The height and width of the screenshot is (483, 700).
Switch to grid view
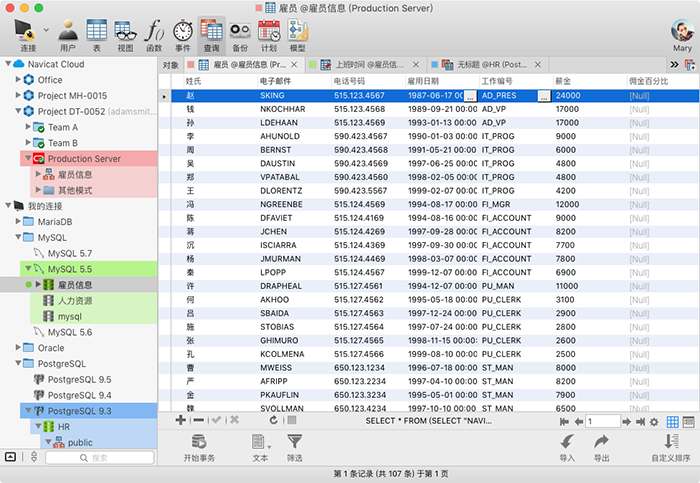point(673,422)
